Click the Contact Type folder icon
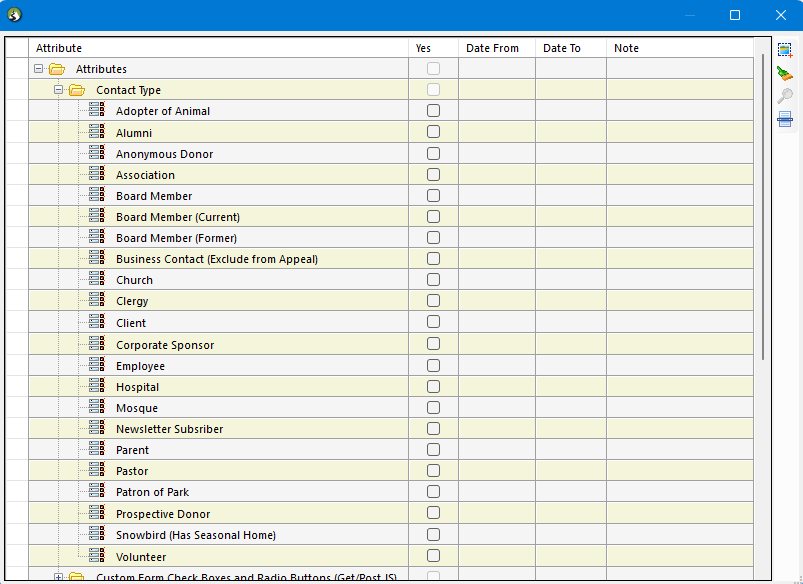This screenshot has height=584, width=803. tap(77, 90)
